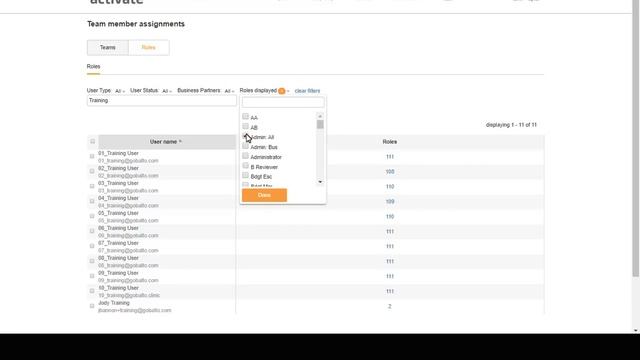
Task: Check the AA role checkbox
Action: tap(245, 117)
